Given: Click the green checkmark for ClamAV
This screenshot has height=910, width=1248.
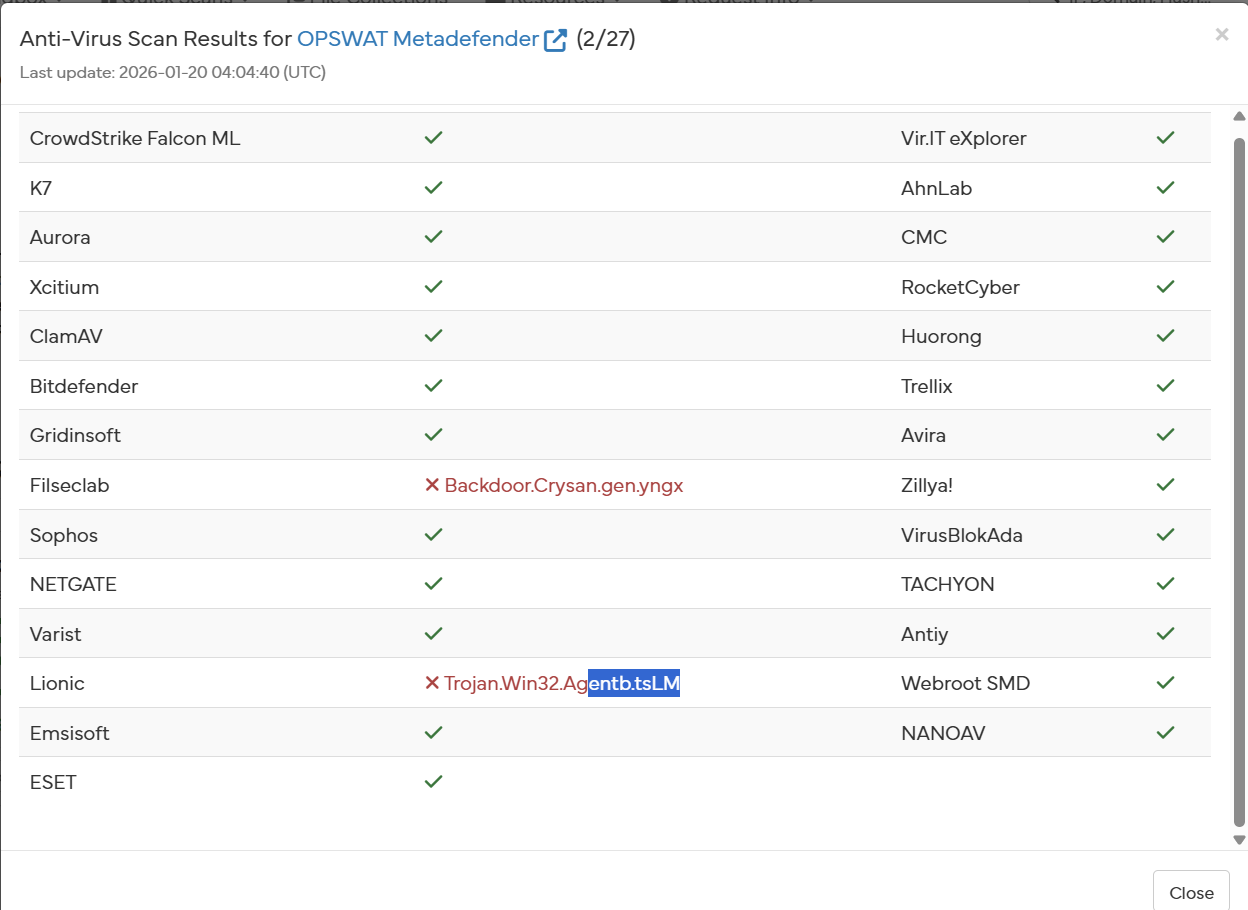Looking at the screenshot, I should 433,336.
